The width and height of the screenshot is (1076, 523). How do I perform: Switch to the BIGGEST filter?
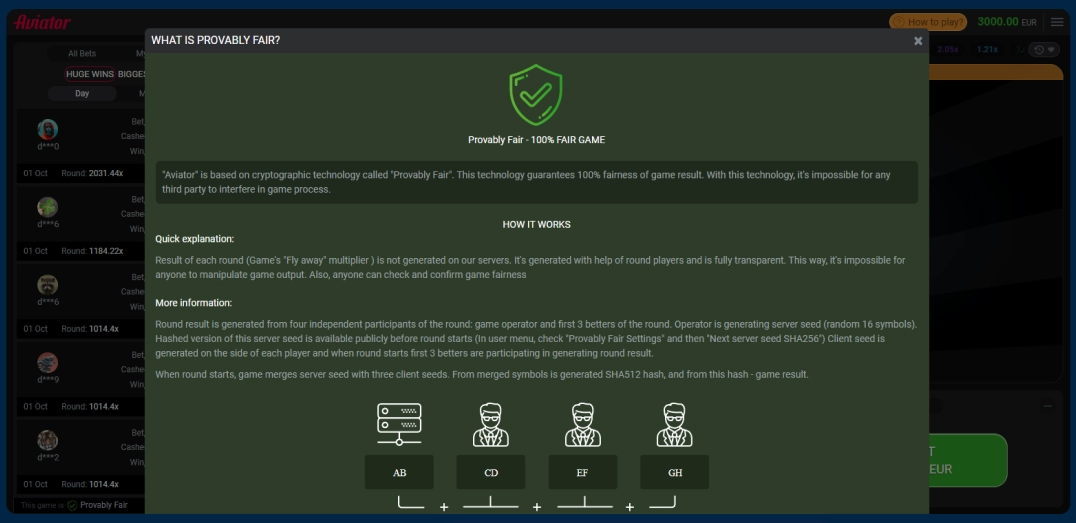(x=131, y=74)
